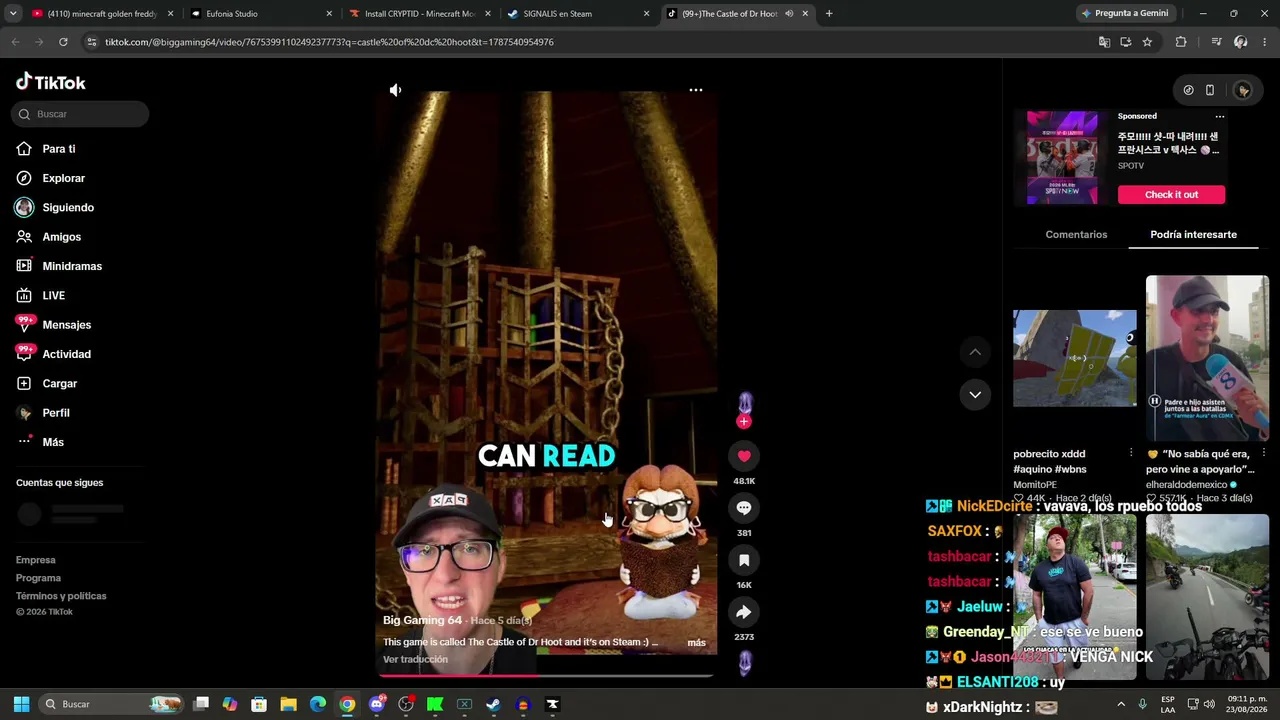The height and width of the screenshot is (720, 1280).
Task: Open the Windows Start menu
Action: click(21, 704)
